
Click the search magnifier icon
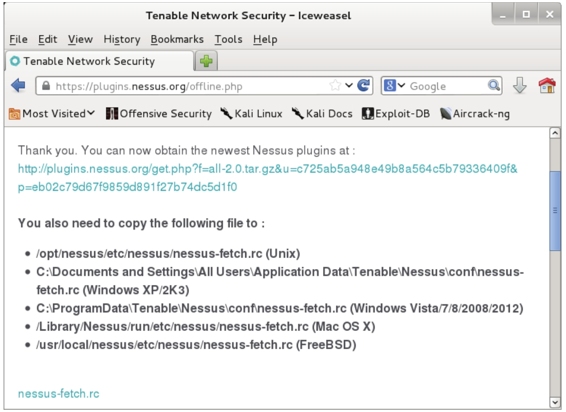493,86
